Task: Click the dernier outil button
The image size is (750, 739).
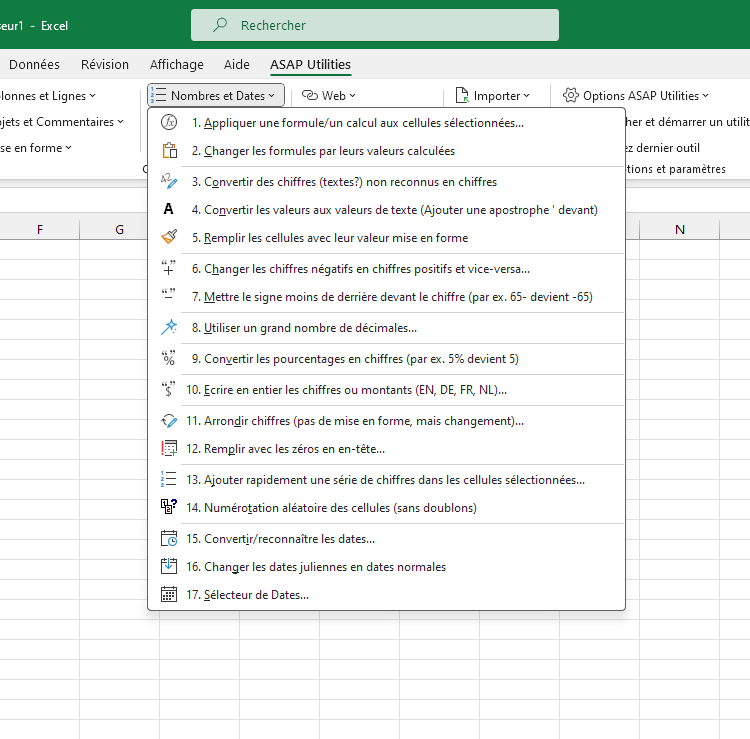Action: point(664,148)
